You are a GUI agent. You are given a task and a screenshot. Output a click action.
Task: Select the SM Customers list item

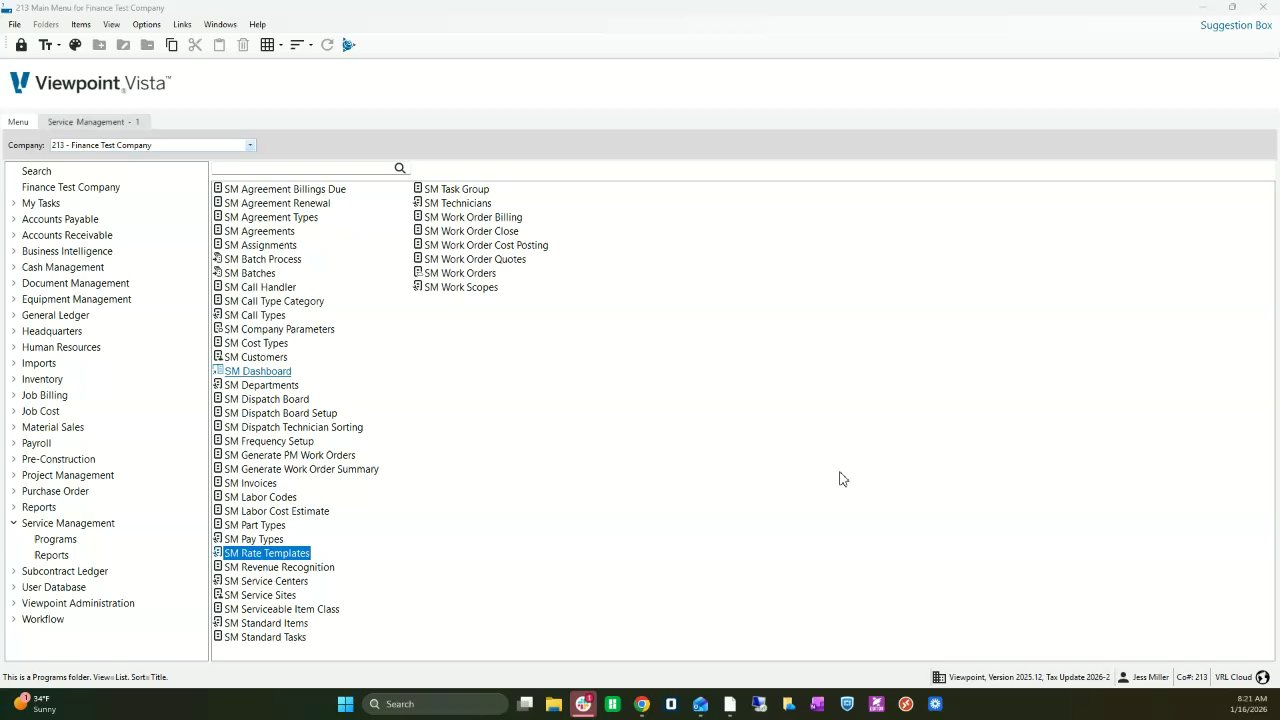point(255,357)
